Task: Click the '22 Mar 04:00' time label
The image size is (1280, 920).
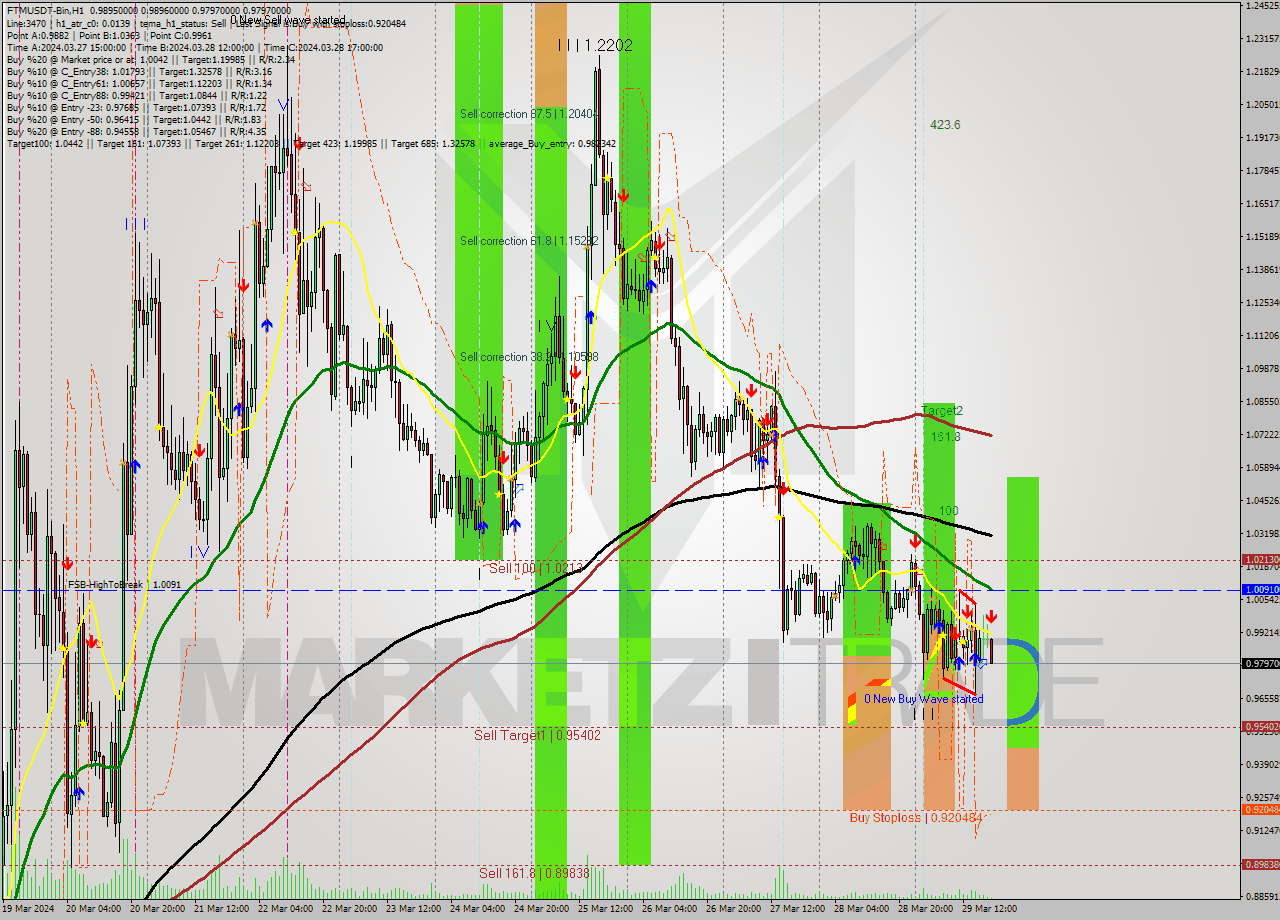Action: click(286, 909)
